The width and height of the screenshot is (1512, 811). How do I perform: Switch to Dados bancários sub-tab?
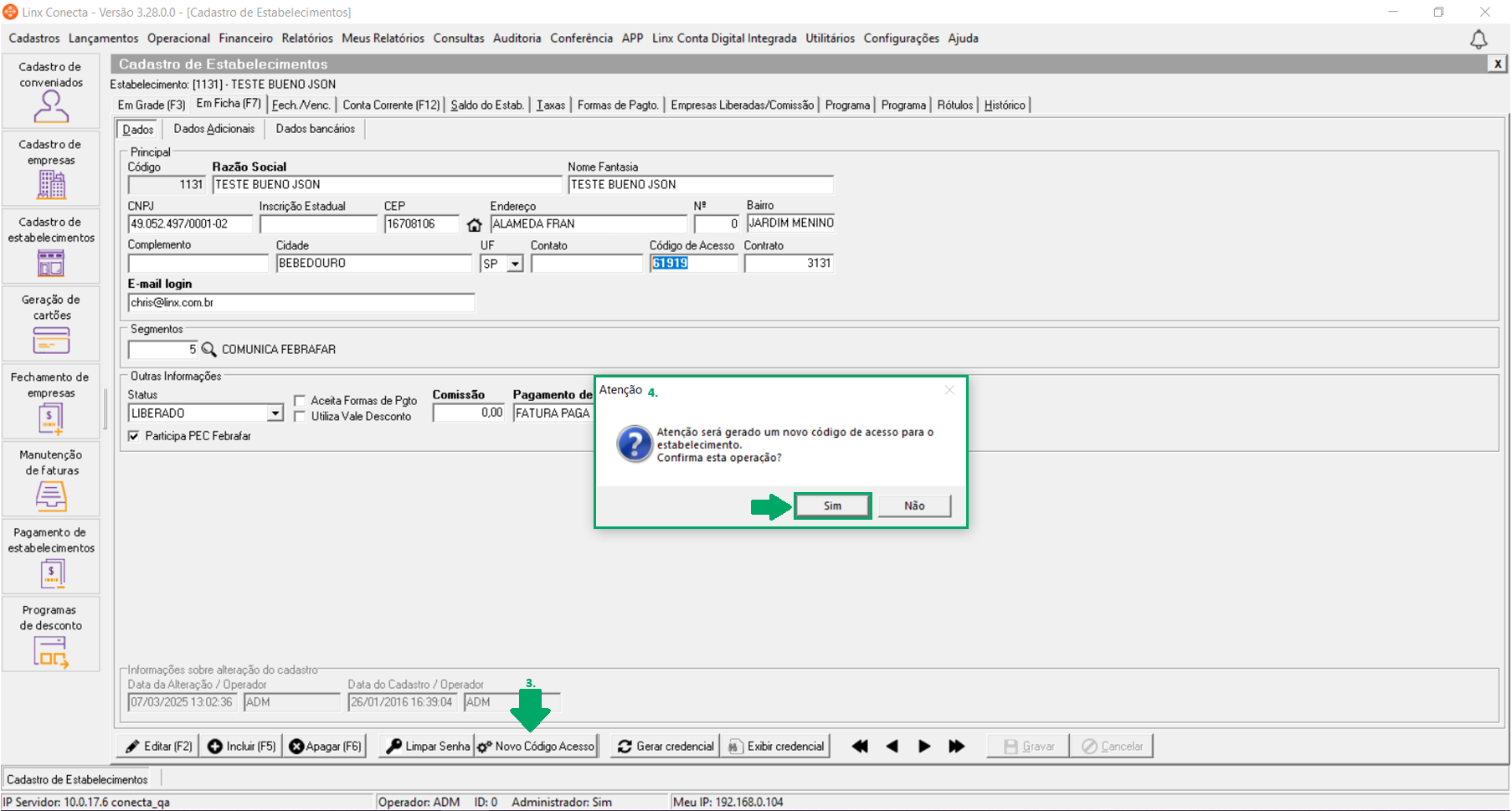(316, 129)
